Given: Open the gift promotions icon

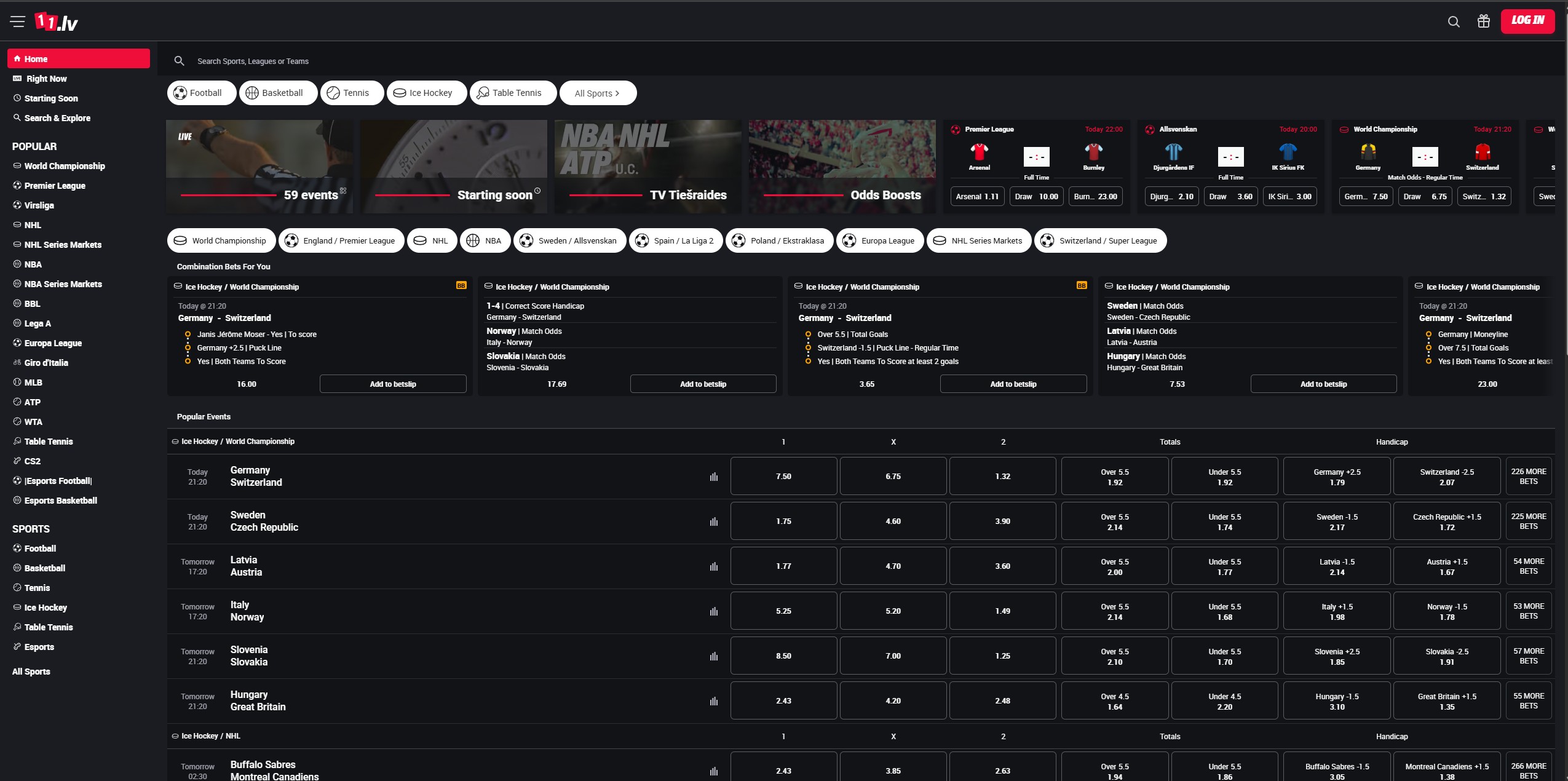Looking at the screenshot, I should (x=1484, y=22).
